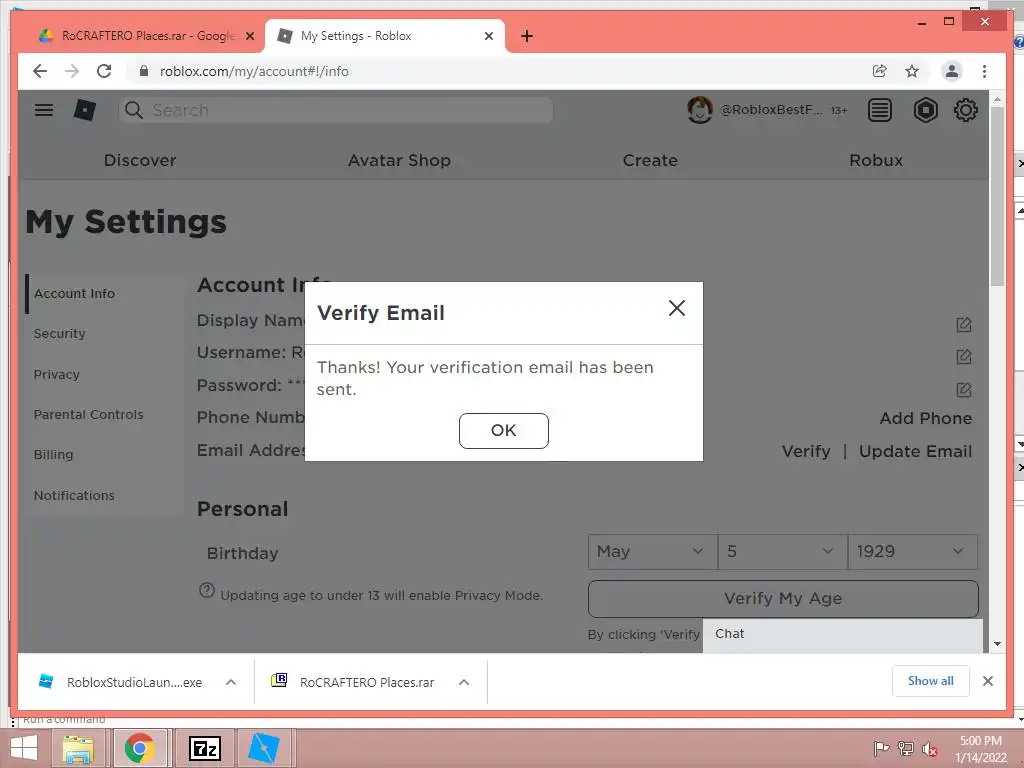Click the share page icon
Screen dimensions: 1024x768
coord(880,71)
